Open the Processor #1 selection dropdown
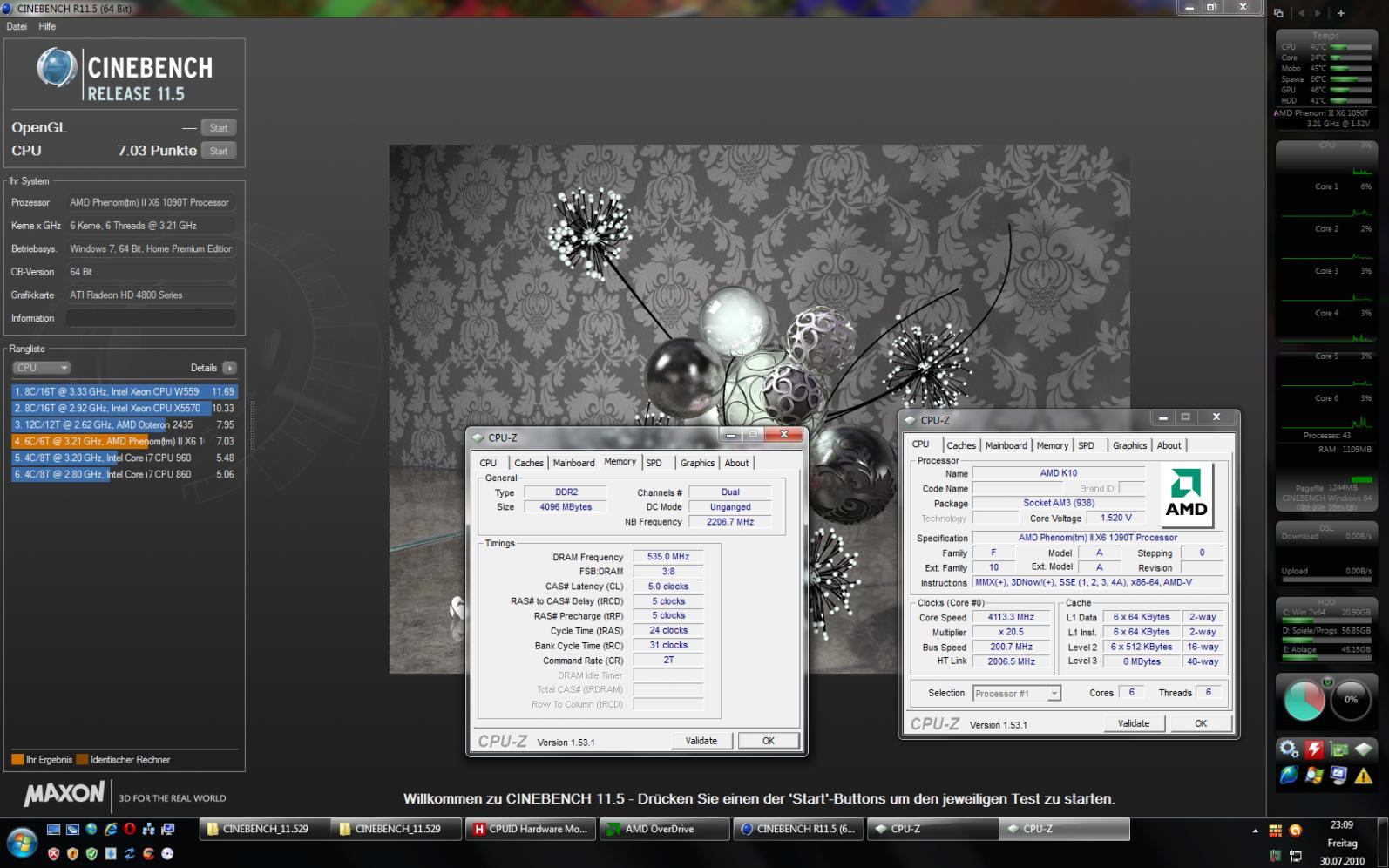1389x868 pixels. point(1017,694)
